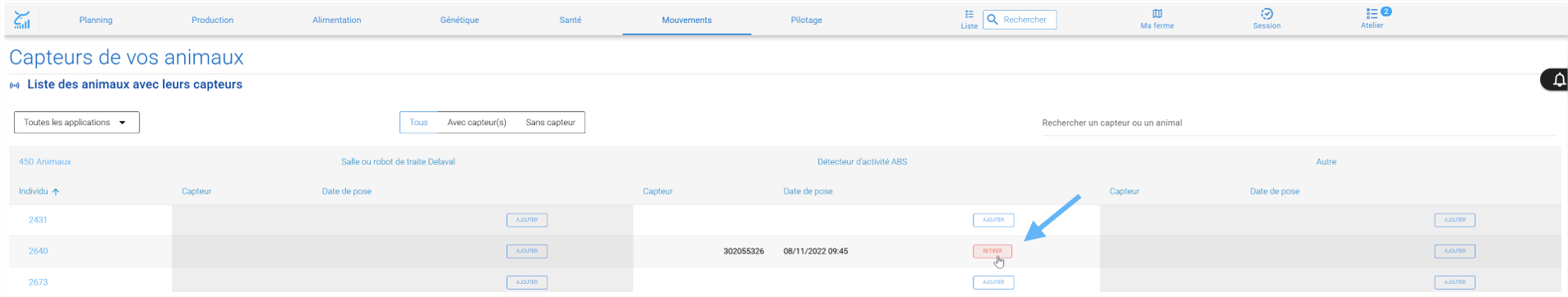
Task: Open the Mouvements menu
Action: point(687,20)
